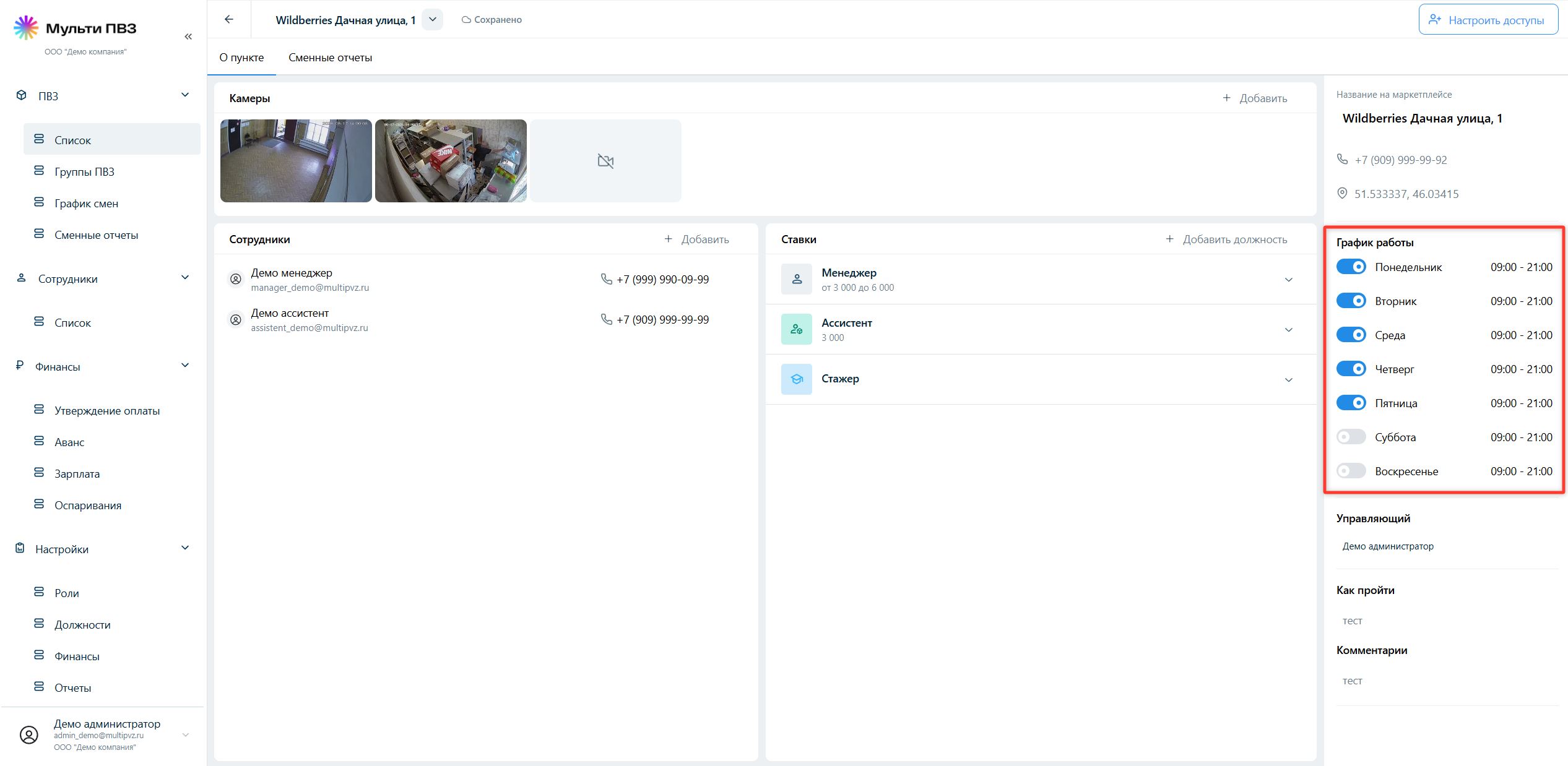Disable the Понедельник working day toggle
Viewport: 1568px width, 766px height.
[1351, 267]
